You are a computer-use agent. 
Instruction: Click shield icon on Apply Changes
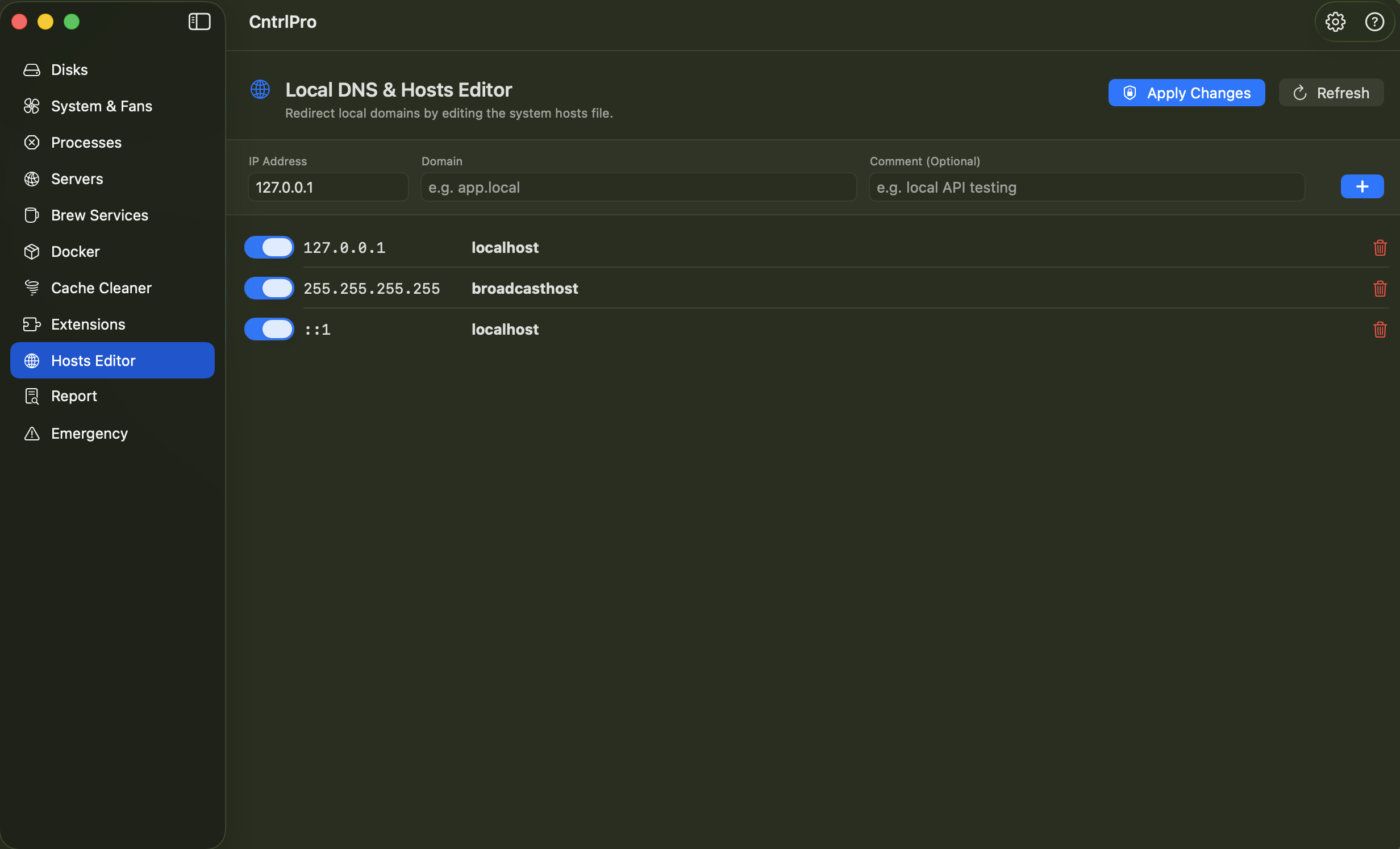pos(1130,93)
